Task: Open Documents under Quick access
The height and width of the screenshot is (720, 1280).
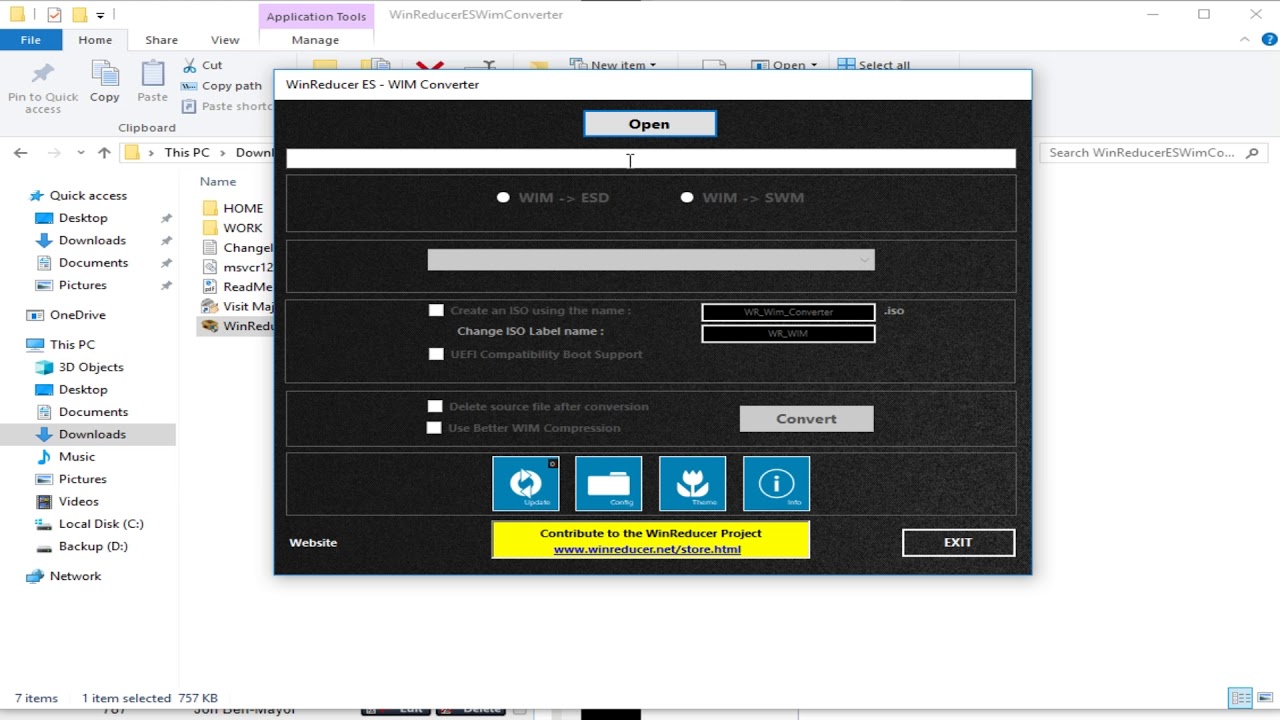Action: pos(93,263)
